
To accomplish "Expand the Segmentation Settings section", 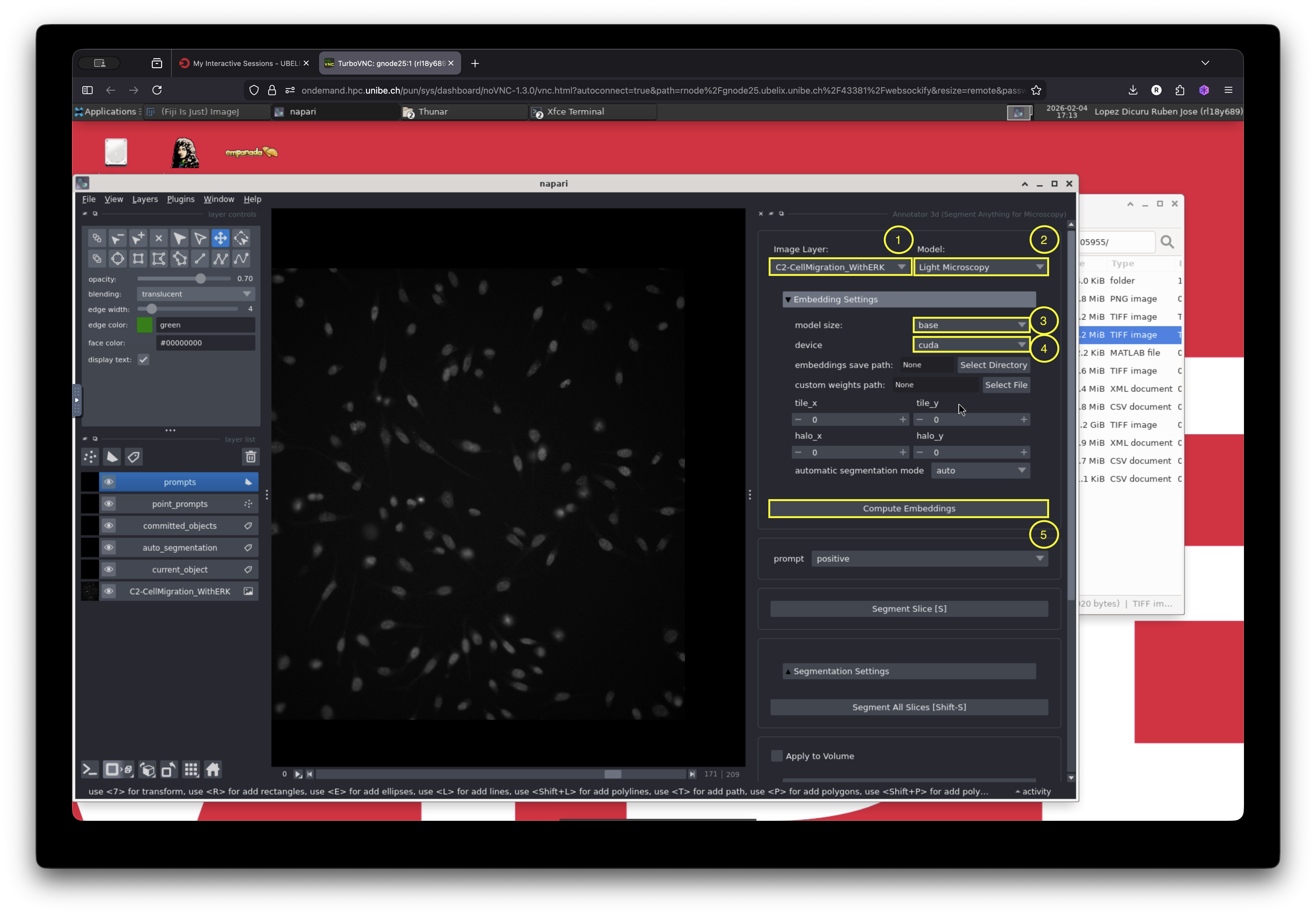I will tap(909, 671).
